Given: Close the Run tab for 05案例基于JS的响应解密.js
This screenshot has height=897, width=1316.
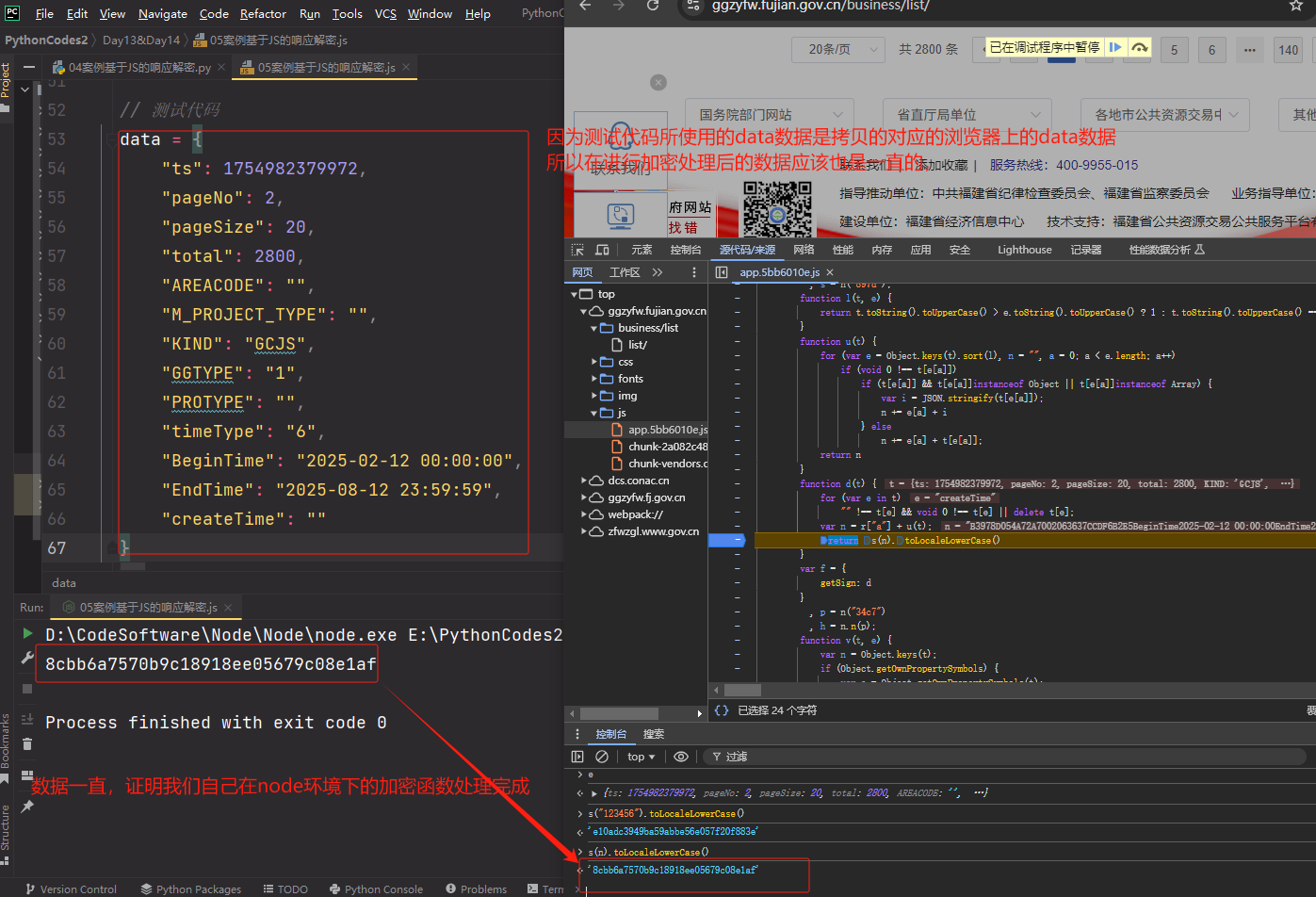Looking at the screenshot, I should pyautogui.click(x=228, y=607).
